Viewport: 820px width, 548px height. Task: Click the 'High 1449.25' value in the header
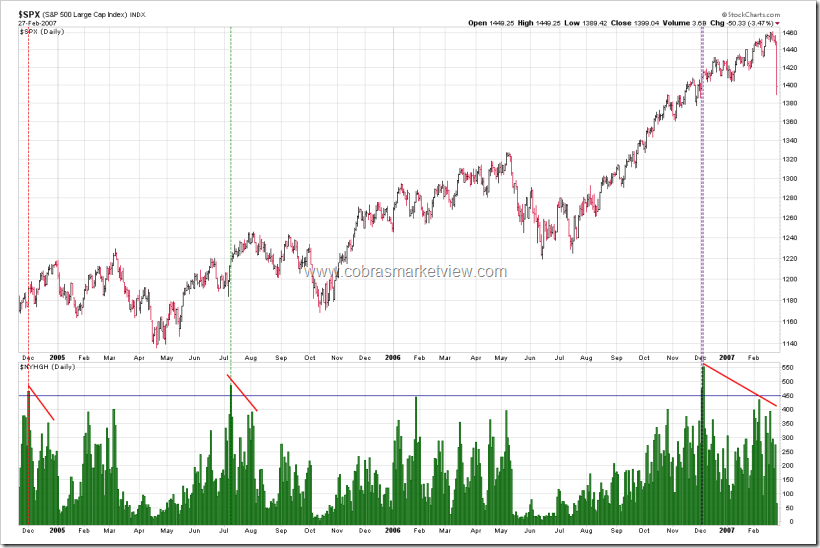[539, 23]
